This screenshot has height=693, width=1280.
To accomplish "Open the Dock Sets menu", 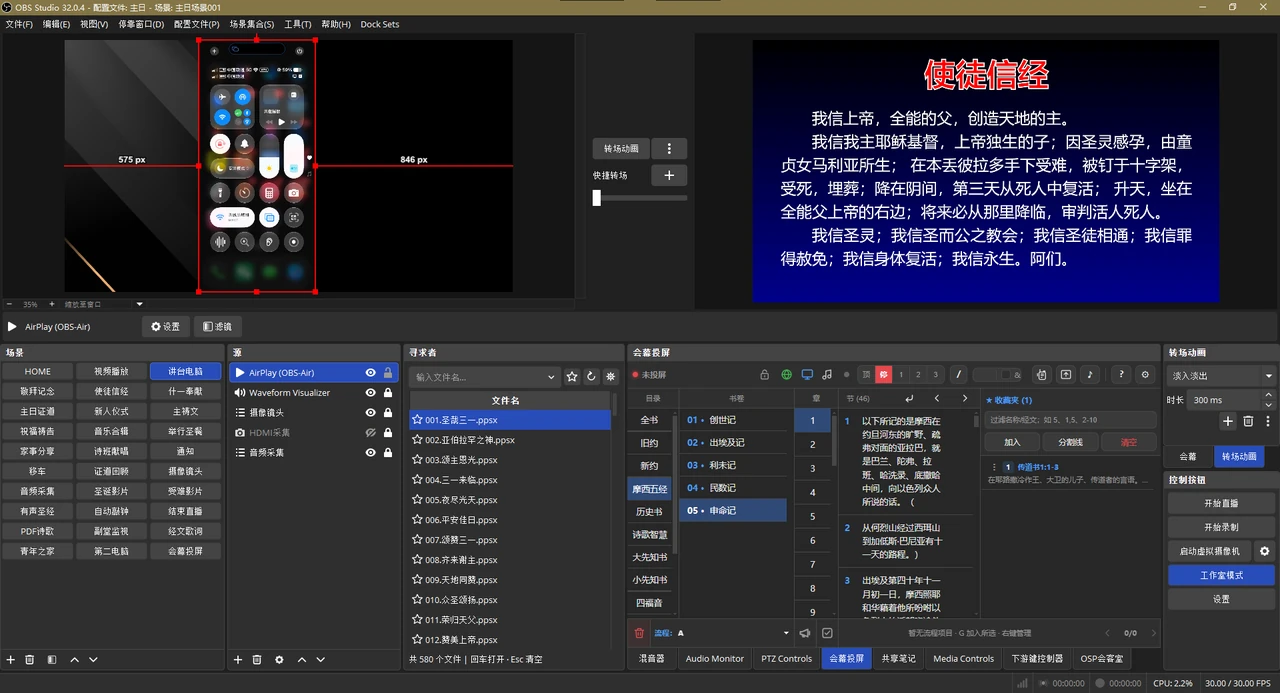I will point(380,24).
